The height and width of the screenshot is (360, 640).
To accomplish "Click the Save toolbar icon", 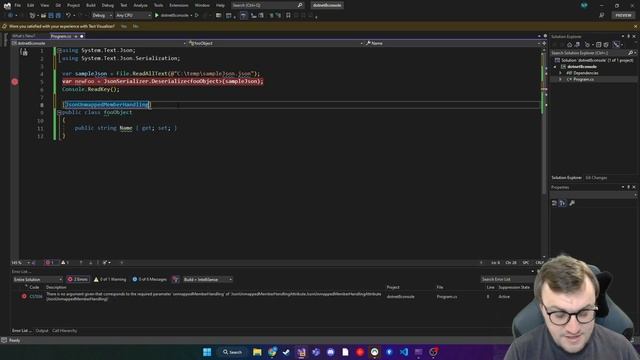I will 51,16.
